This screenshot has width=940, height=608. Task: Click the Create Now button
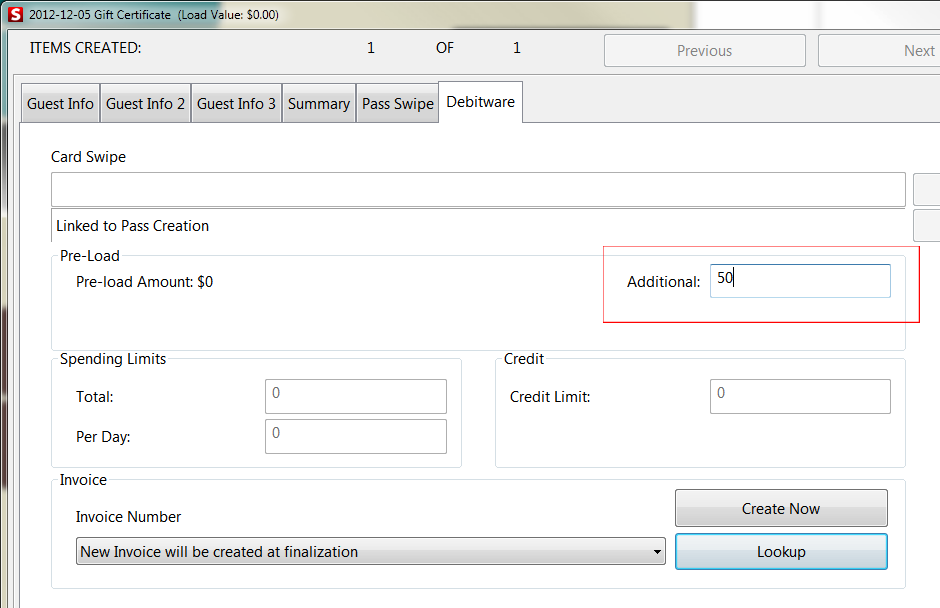[x=781, y=508]
